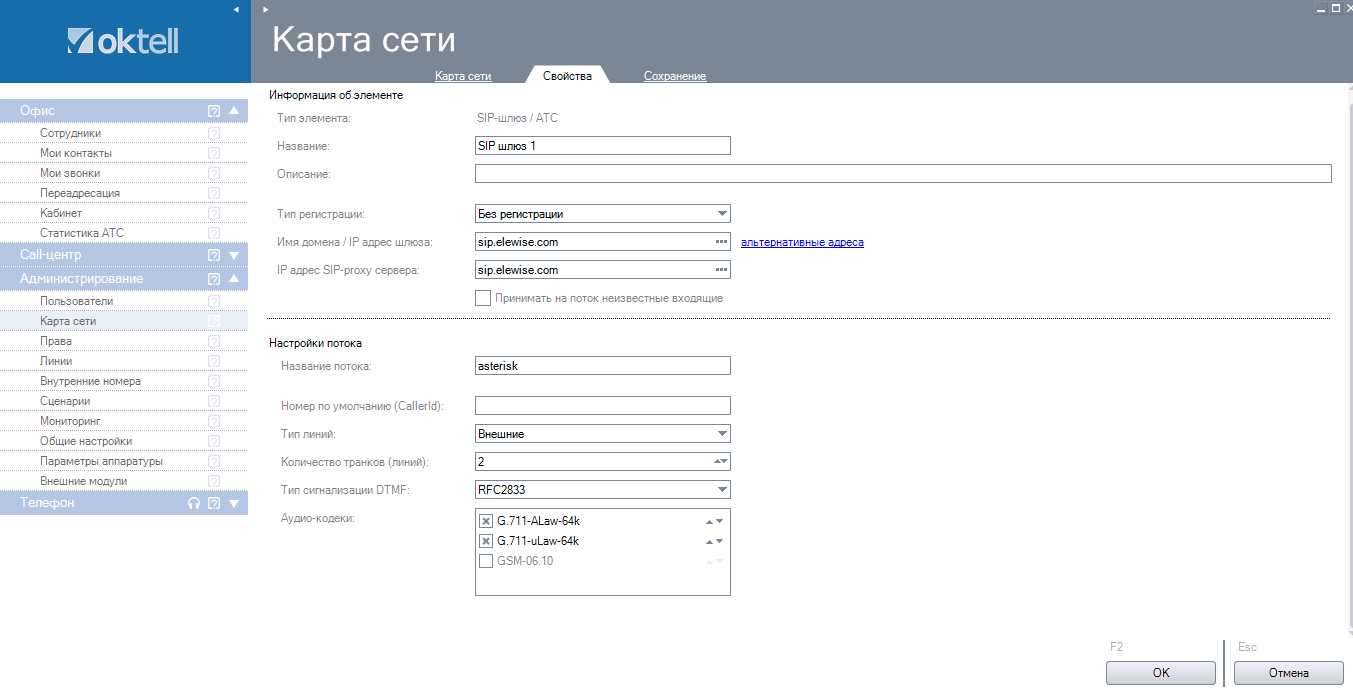Open browse dots for gateway domain address
The image size is (1353, 696).
click(721, 242)
